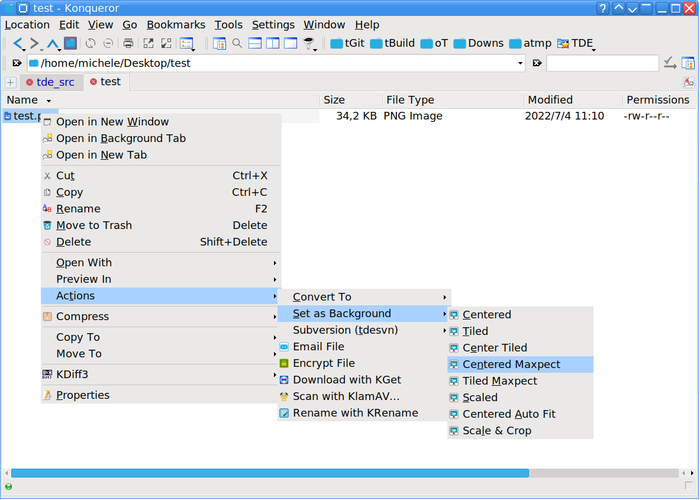Viewport: 700px width, 500px height.
Task: Open the Bookmarks menu
Action: (x=176, y=25)
